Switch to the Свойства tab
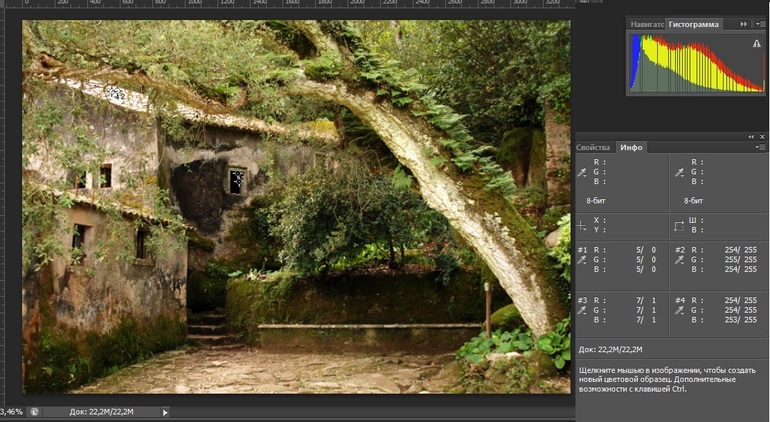 click(593, 147)
